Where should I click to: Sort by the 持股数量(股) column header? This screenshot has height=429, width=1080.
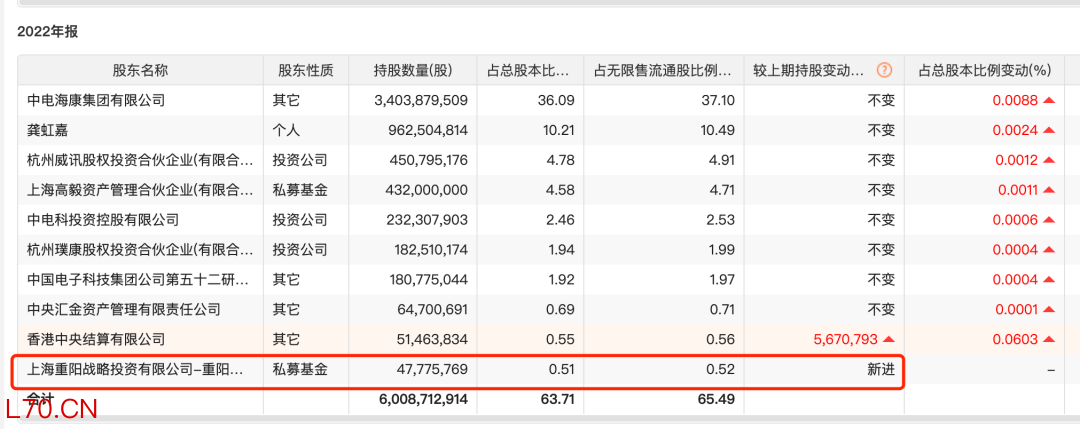point(413,70)
